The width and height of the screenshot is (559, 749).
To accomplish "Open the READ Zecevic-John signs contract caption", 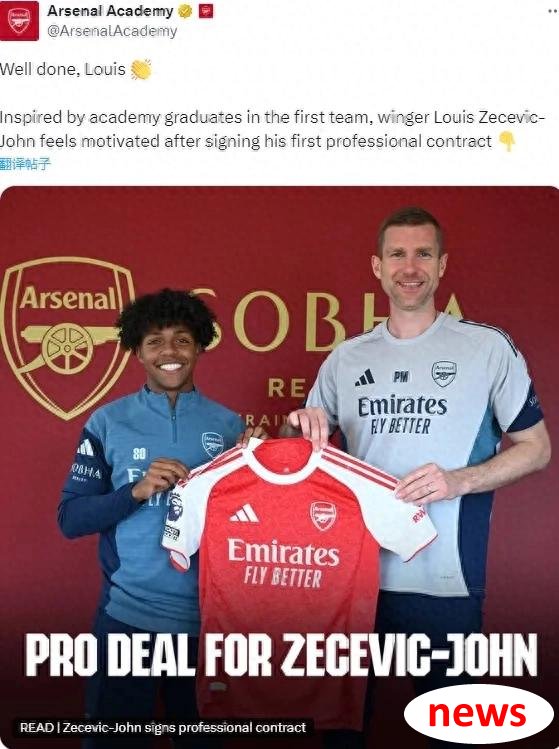I will click(162, 728).
